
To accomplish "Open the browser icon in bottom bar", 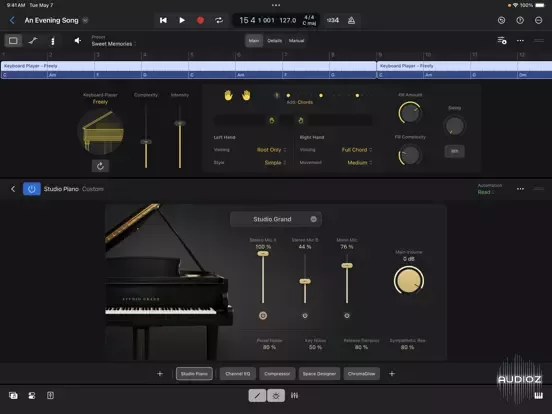I will click(13, 396).
